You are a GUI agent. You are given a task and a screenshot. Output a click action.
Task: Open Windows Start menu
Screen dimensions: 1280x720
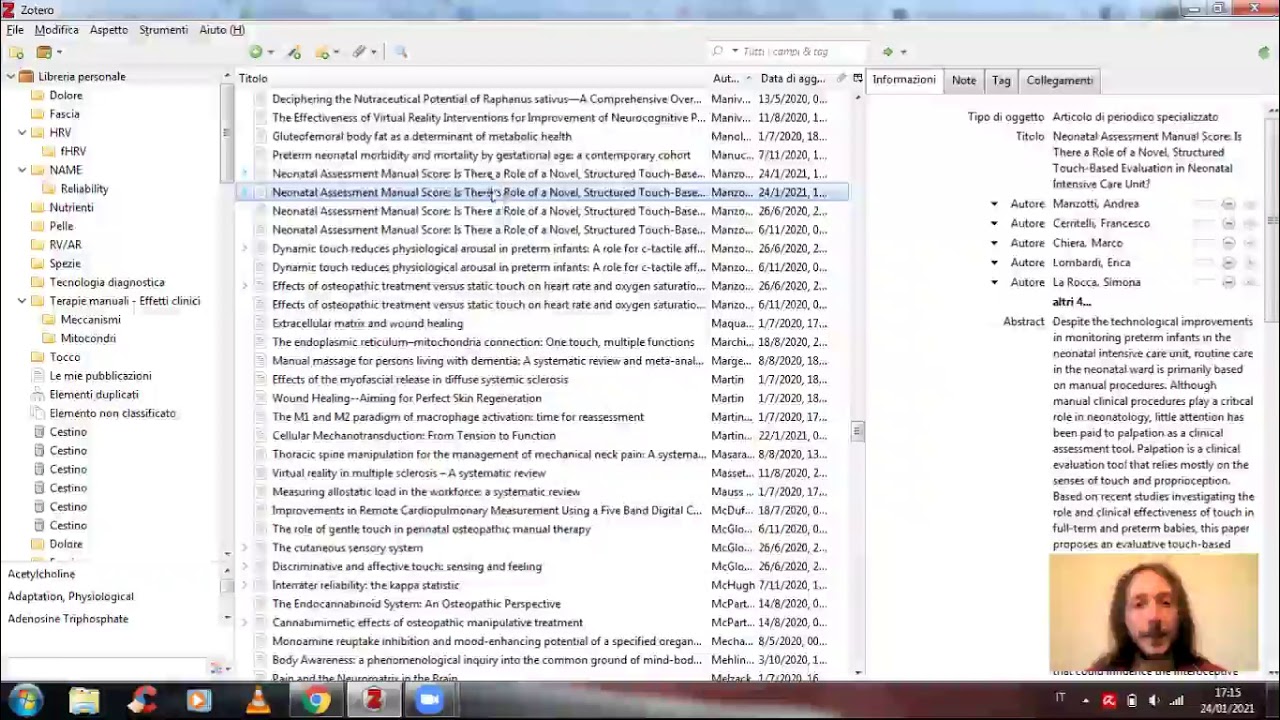tap(26, 701)
